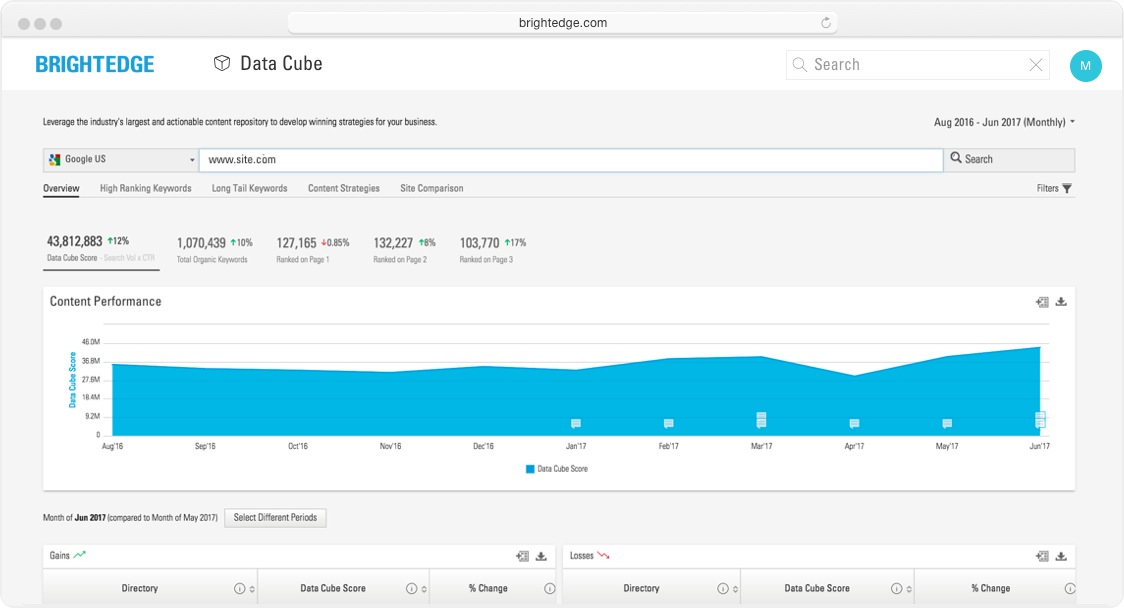
Task: Click the www.site.com input field
Action: (x=570, y=160)
